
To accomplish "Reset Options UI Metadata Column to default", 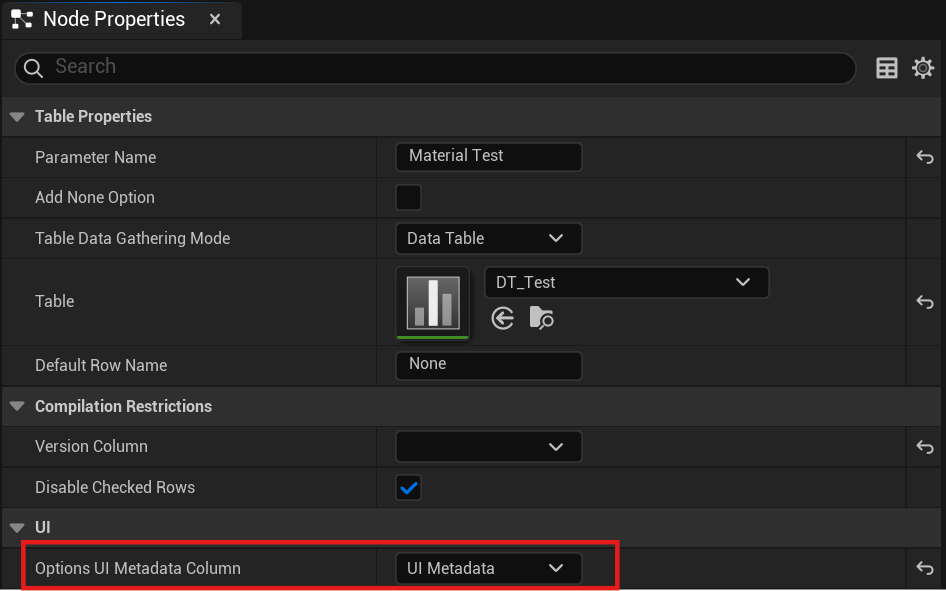I will click(x=925, y=568).
